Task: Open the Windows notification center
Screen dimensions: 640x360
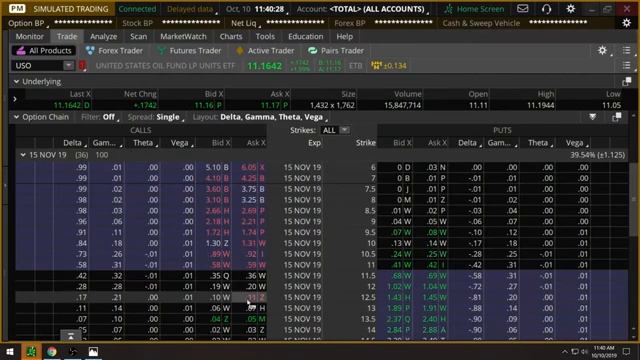Action: [x=627, y=351]
